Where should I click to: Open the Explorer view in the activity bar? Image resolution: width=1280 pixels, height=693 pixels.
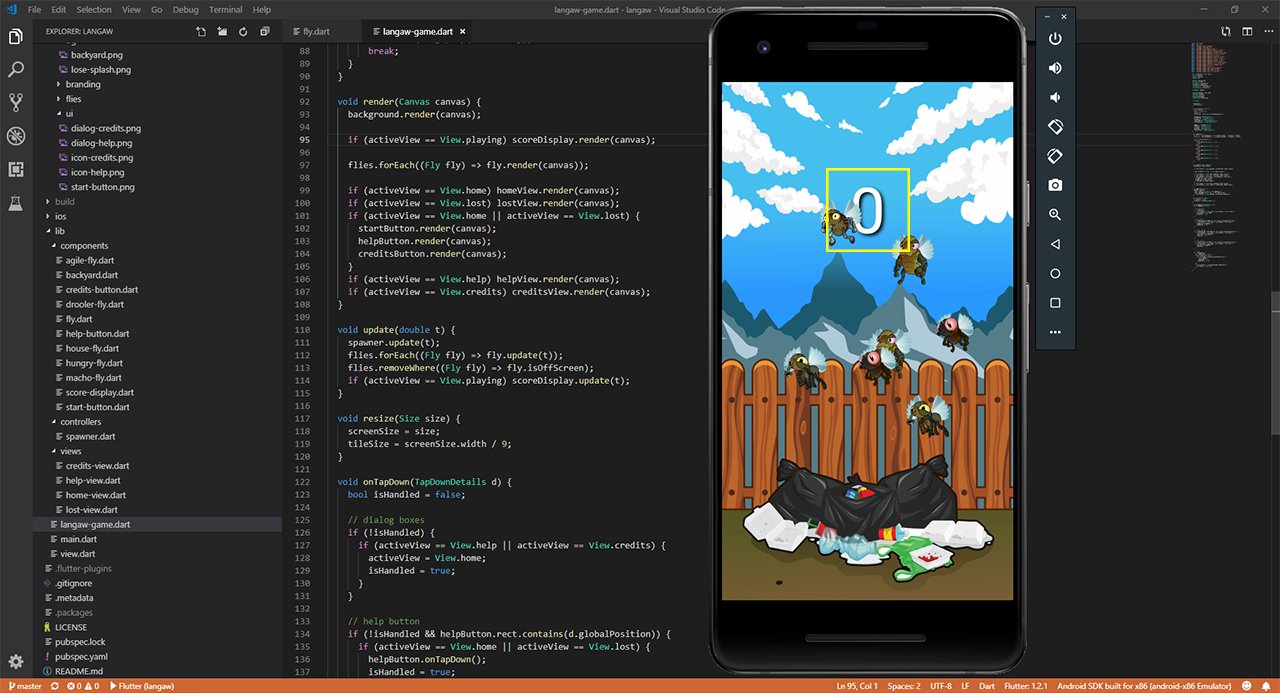[15, 37]
